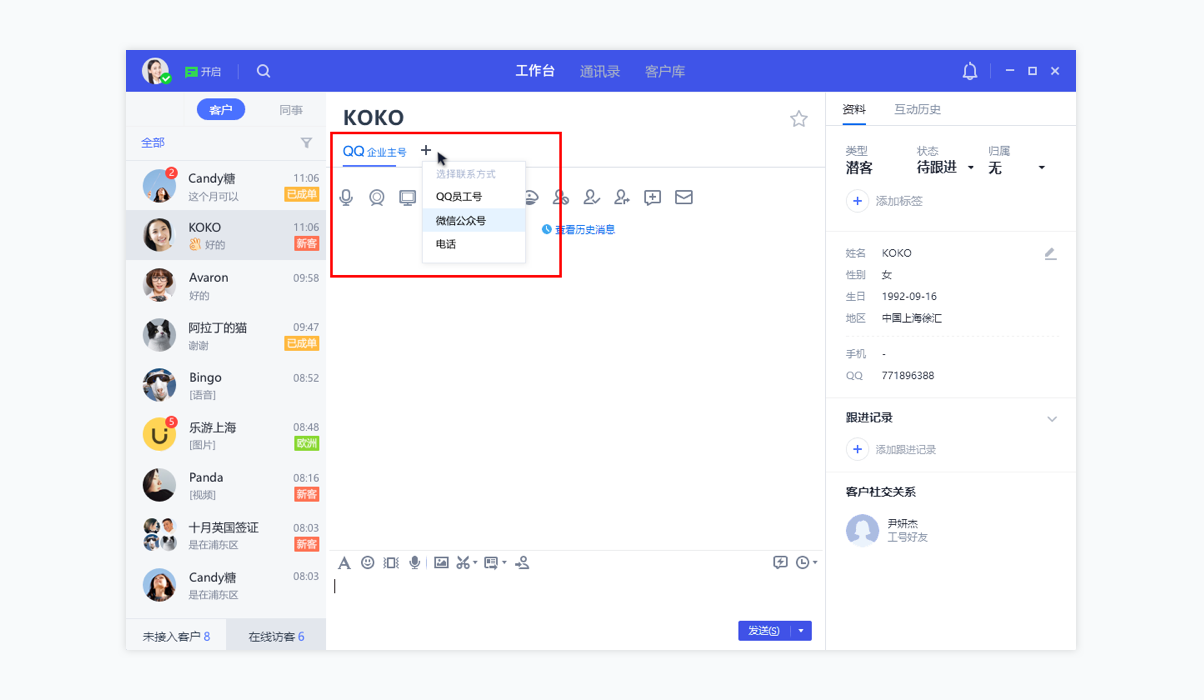Send the message with 发送(S)
1204x700 pixels.
point(764,631)
